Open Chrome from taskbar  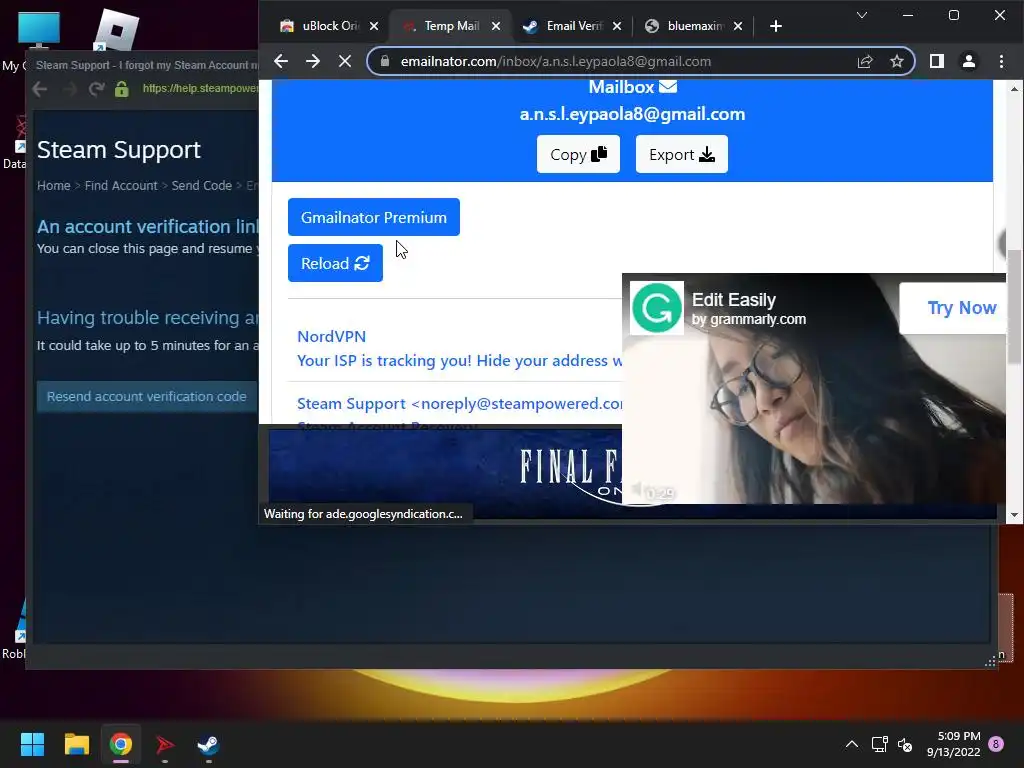click(x=121, y=744)
